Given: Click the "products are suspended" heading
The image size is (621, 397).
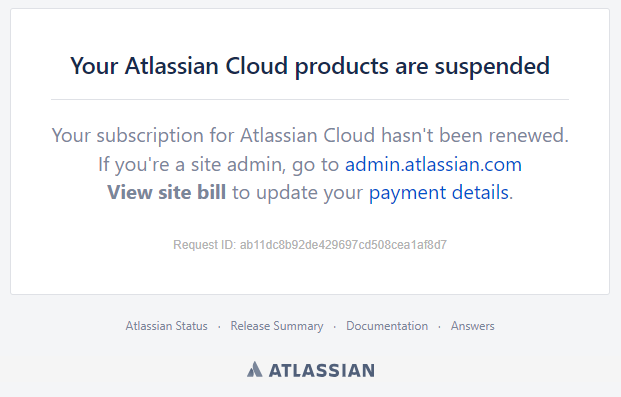Looking at the screenshot, I should (x=422, y=67).
